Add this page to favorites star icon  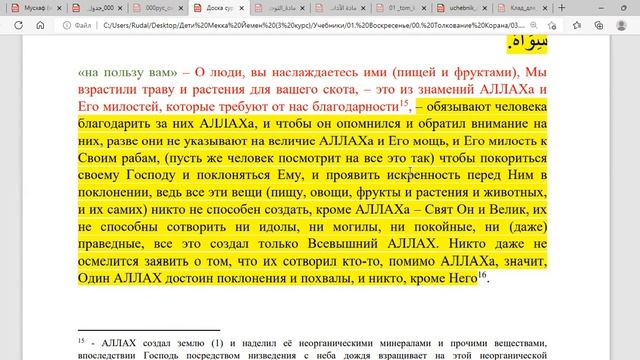(552, 25)
